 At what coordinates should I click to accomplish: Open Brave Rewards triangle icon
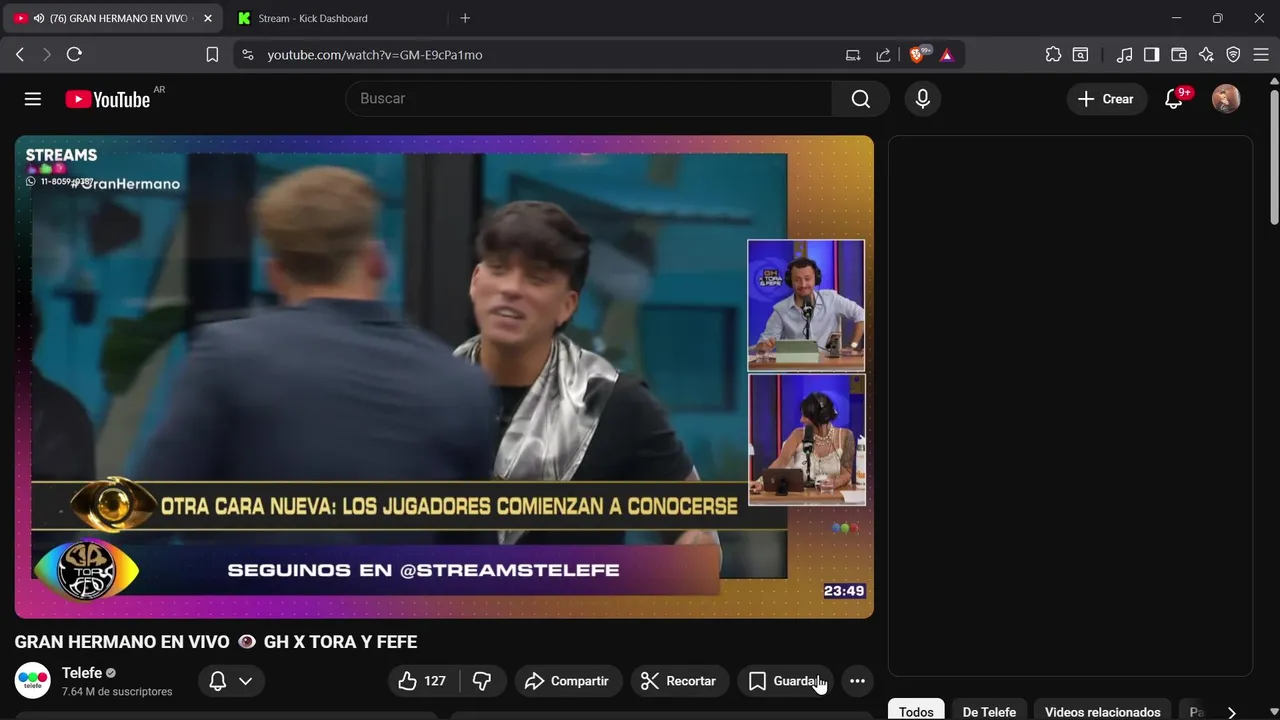[x=947, y=55]
